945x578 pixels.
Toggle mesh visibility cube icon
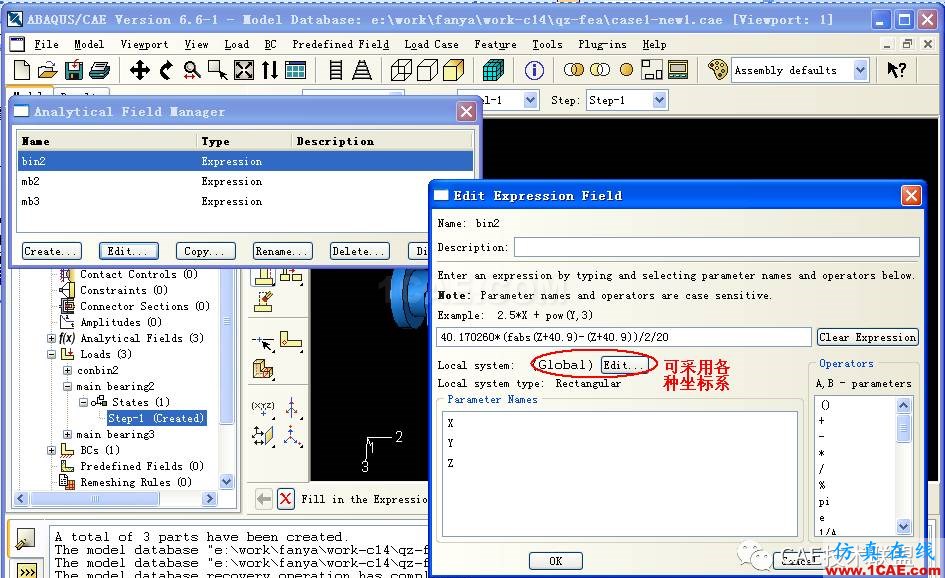pos(493,70)
